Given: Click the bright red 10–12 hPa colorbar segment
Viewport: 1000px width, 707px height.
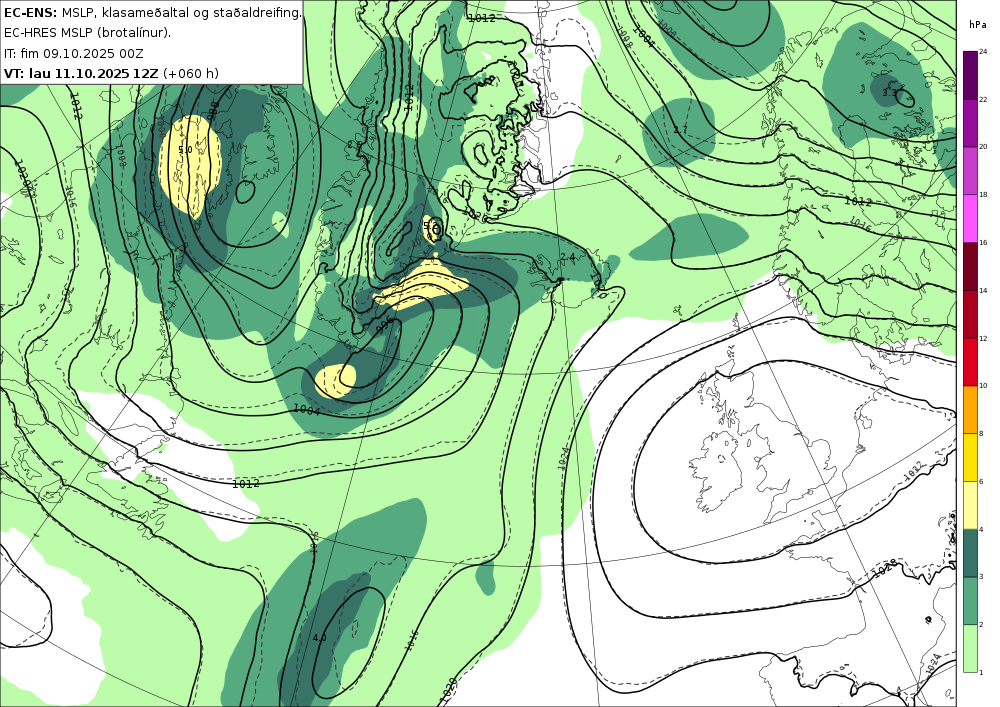Looking at the screenshot, I should (x=970, y=362).
